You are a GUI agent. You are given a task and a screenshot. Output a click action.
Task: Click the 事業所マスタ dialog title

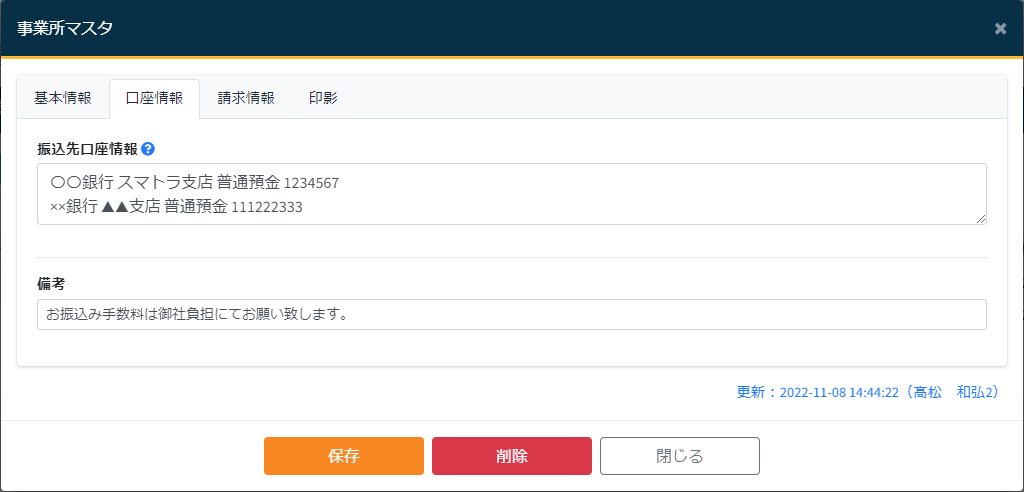65,28
